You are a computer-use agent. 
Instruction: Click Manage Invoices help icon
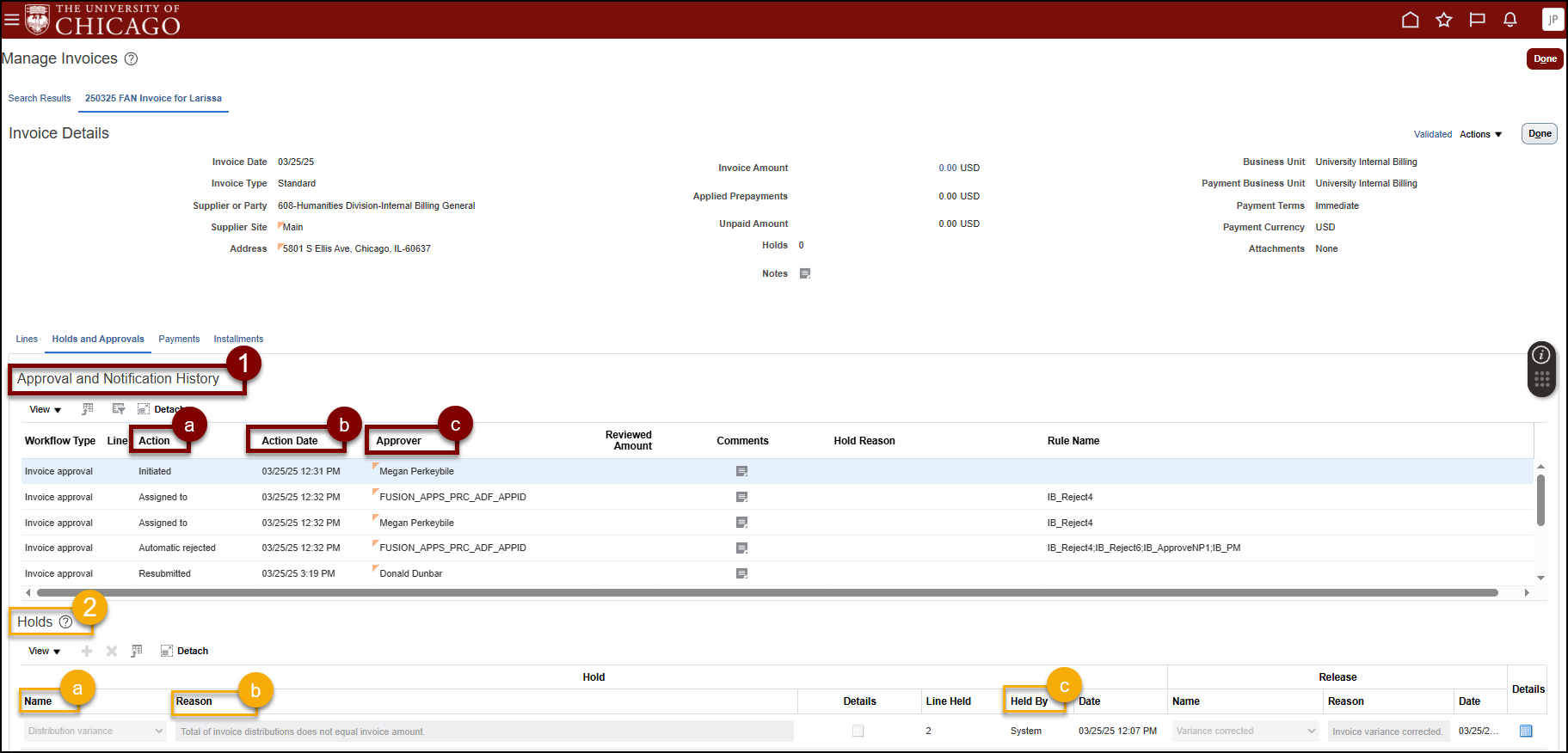click(x=131, y=58)
